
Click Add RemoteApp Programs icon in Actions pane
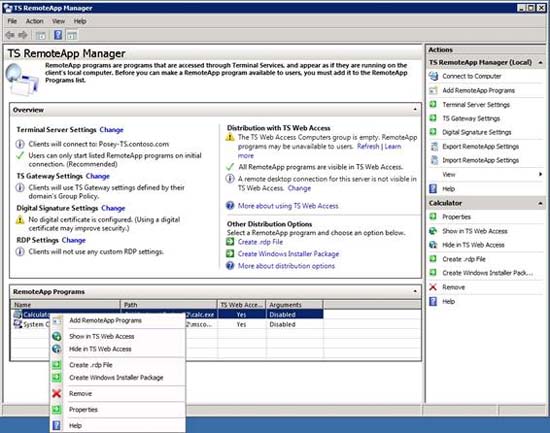pos(434,90)
